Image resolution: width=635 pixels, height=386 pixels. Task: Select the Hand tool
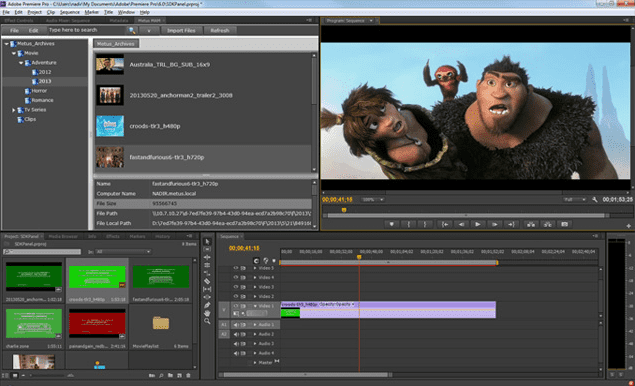click(207, 313)
